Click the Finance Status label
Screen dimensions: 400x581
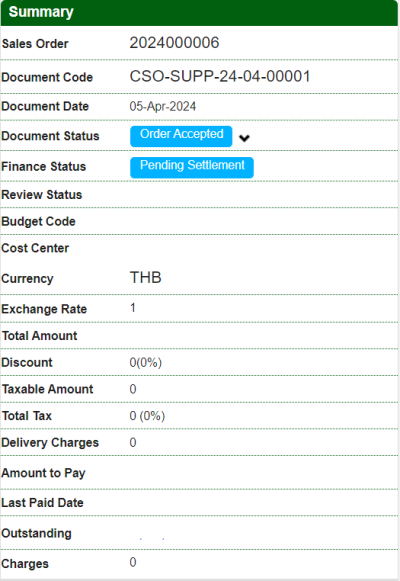[44, 167]
